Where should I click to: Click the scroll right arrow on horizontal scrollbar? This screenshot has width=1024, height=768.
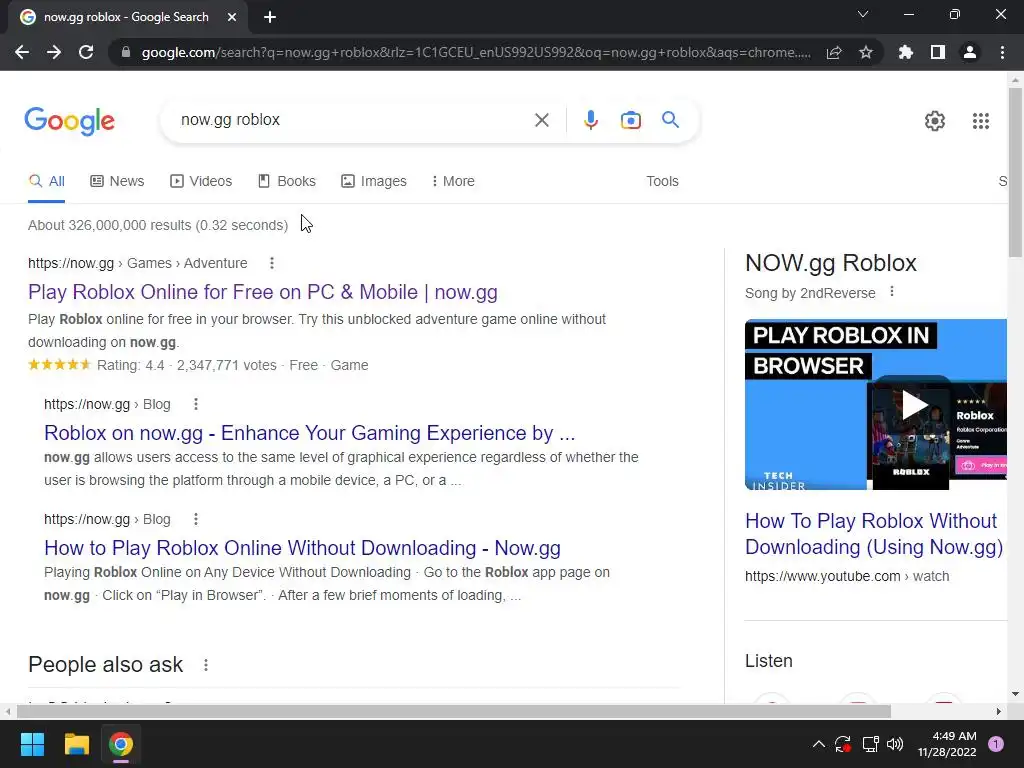click(999, 711)
